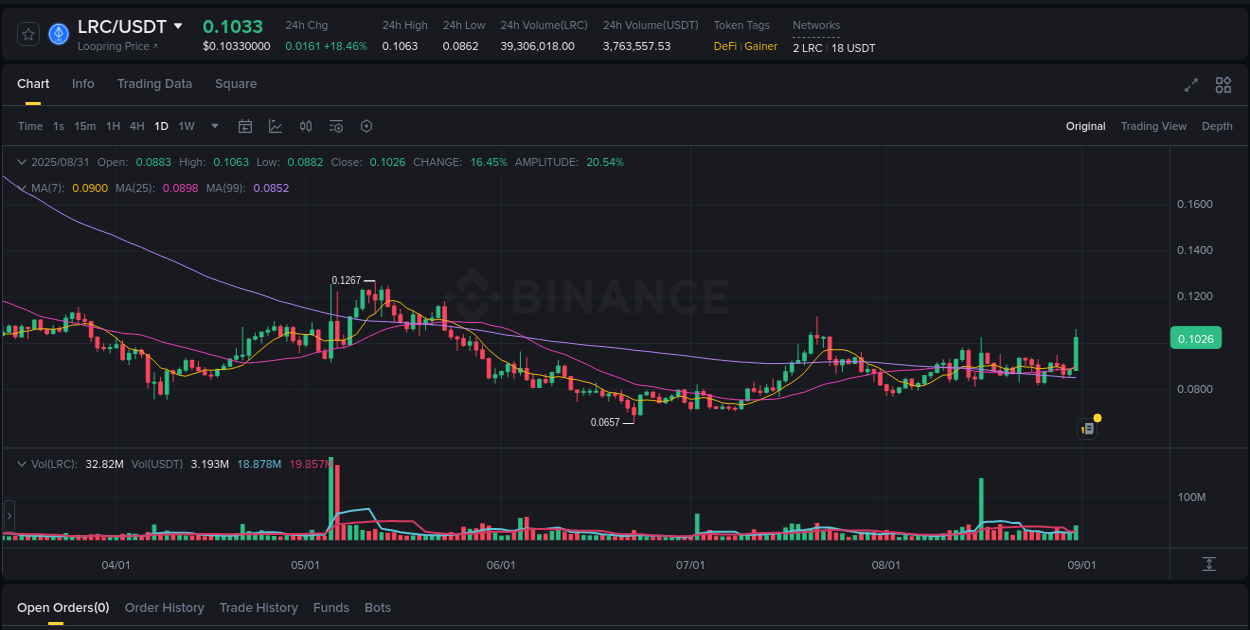
Task: Expand chart to fullscreen mode
Action: click(1190, 86)
